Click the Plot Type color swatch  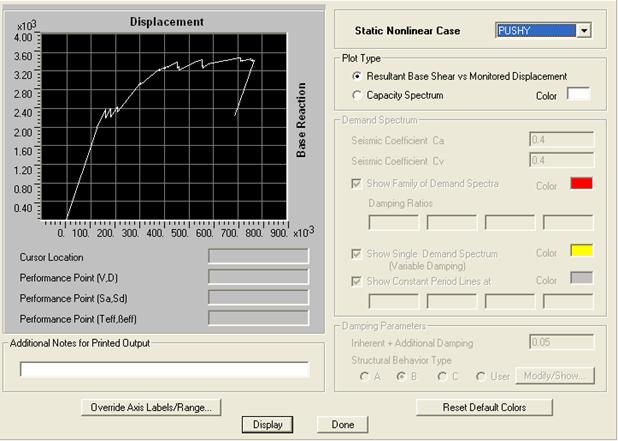click(x=580, y=95)
